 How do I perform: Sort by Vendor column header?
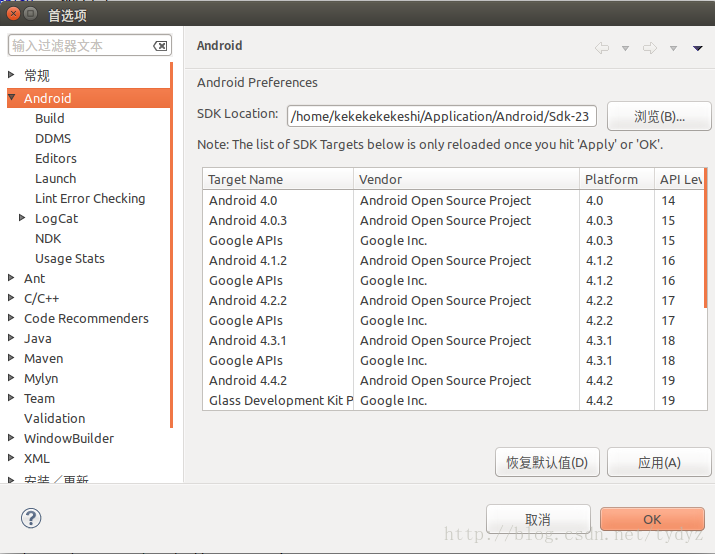(x=466, y=179)
